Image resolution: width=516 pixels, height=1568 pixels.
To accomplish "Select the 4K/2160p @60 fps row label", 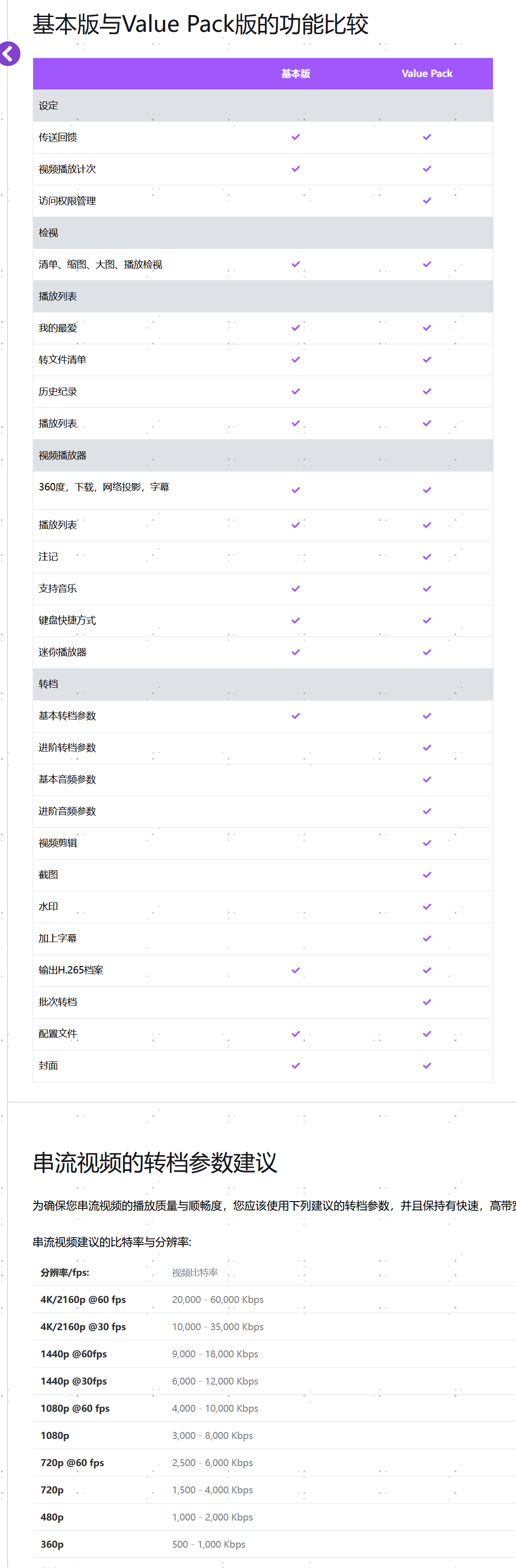I will pyautogui.click(x=83, y=1300).
